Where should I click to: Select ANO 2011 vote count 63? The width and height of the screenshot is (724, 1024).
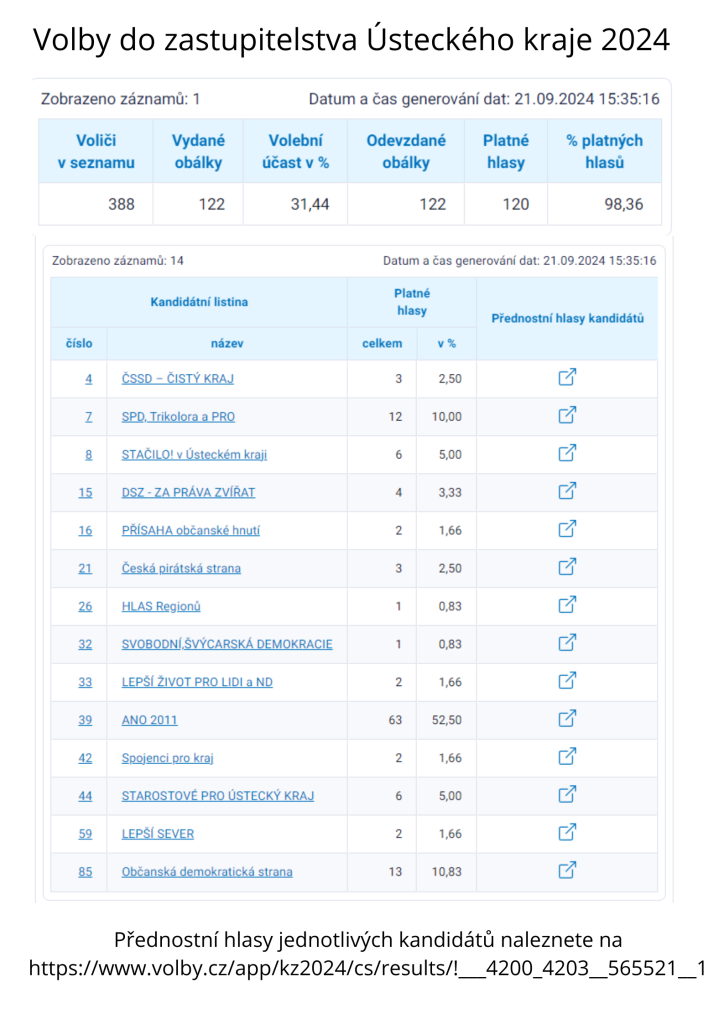[395, 720]
